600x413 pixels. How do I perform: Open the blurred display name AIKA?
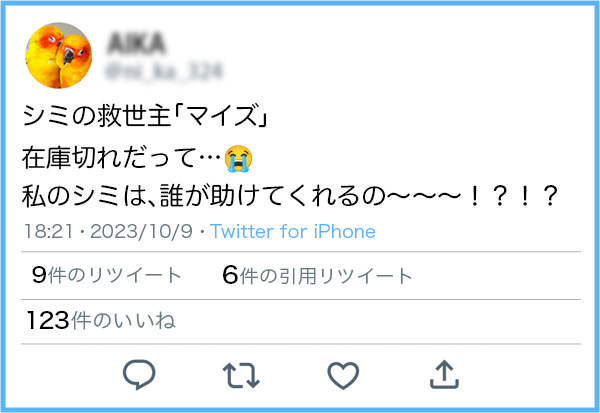click(x=137, y=43)
